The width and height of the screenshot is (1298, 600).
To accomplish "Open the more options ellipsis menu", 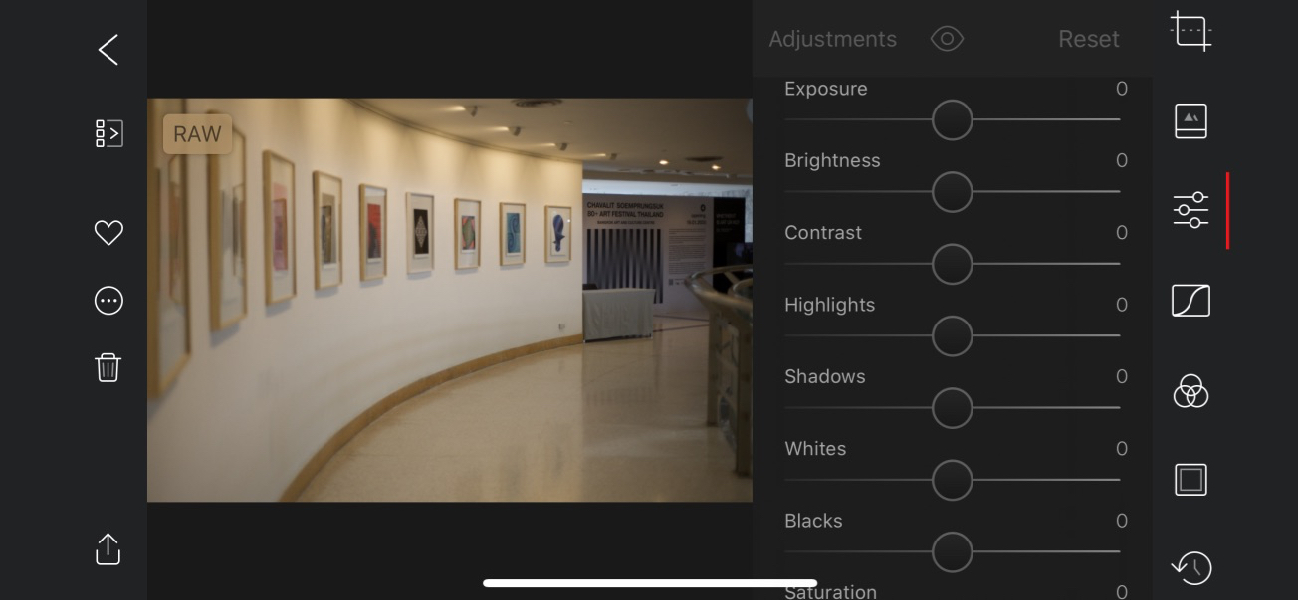I will coord(108,301).
